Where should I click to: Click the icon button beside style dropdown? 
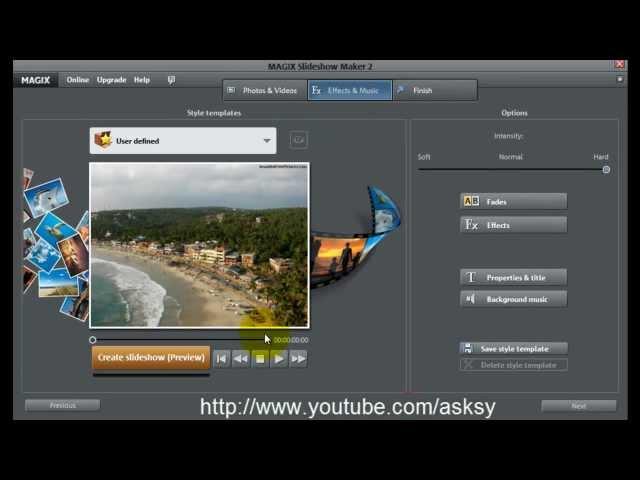coord(299,140)
